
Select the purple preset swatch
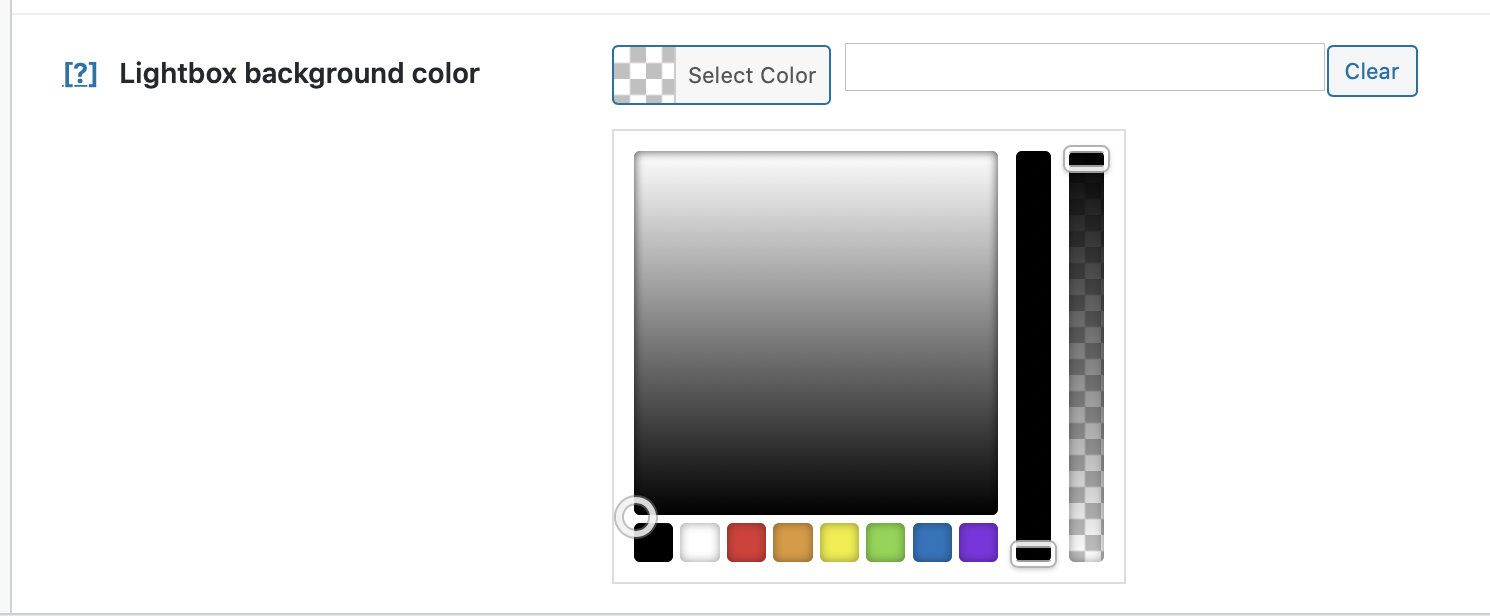click(x=978, y=542)
